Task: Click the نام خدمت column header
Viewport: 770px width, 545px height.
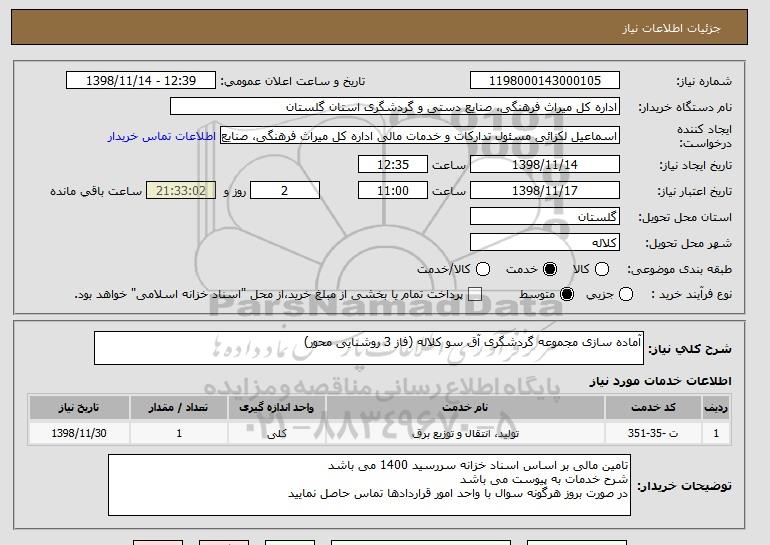Action: (x=465, y=408)
